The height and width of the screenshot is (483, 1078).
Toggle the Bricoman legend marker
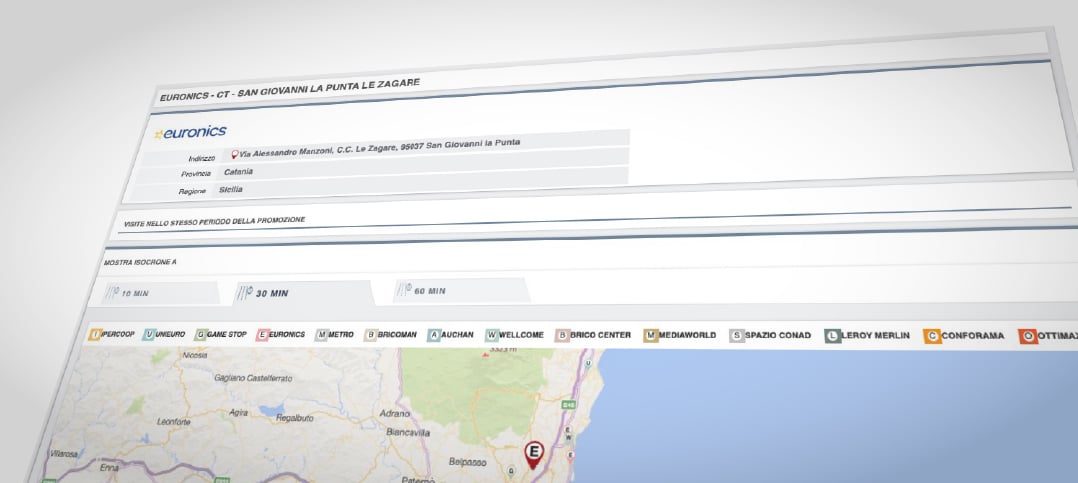click(x=371, y=335)
